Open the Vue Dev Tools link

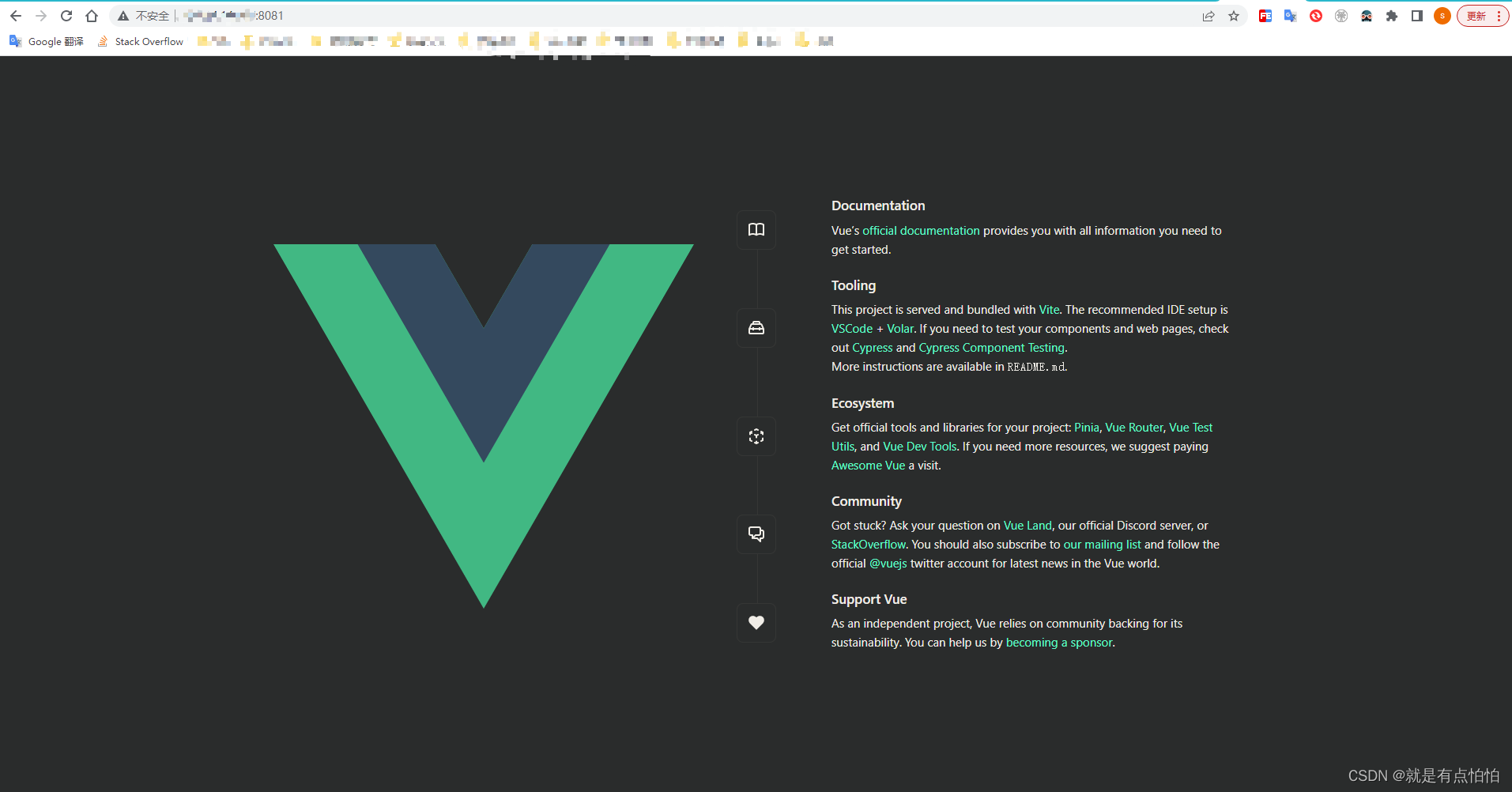[x=920, y=447]
